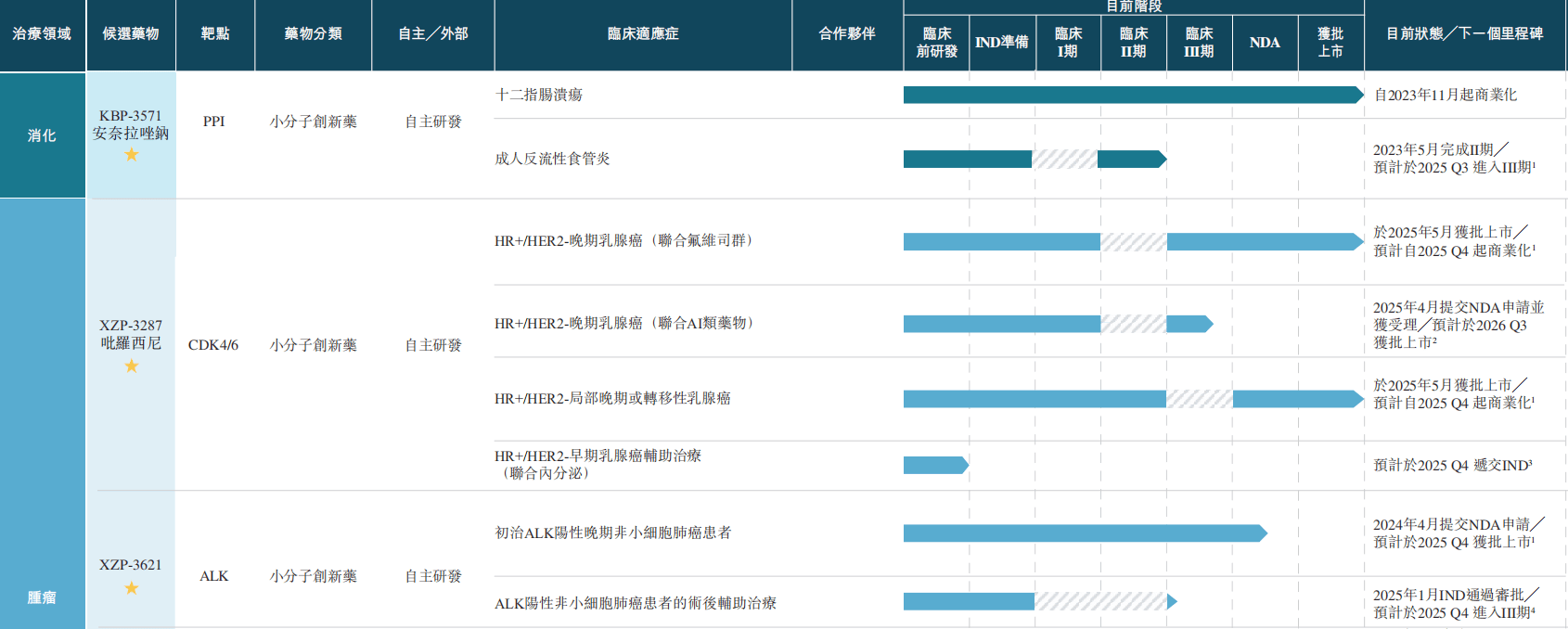
Task: Click the 獲批上市 stage header
Action: (x=1330, y=43)
